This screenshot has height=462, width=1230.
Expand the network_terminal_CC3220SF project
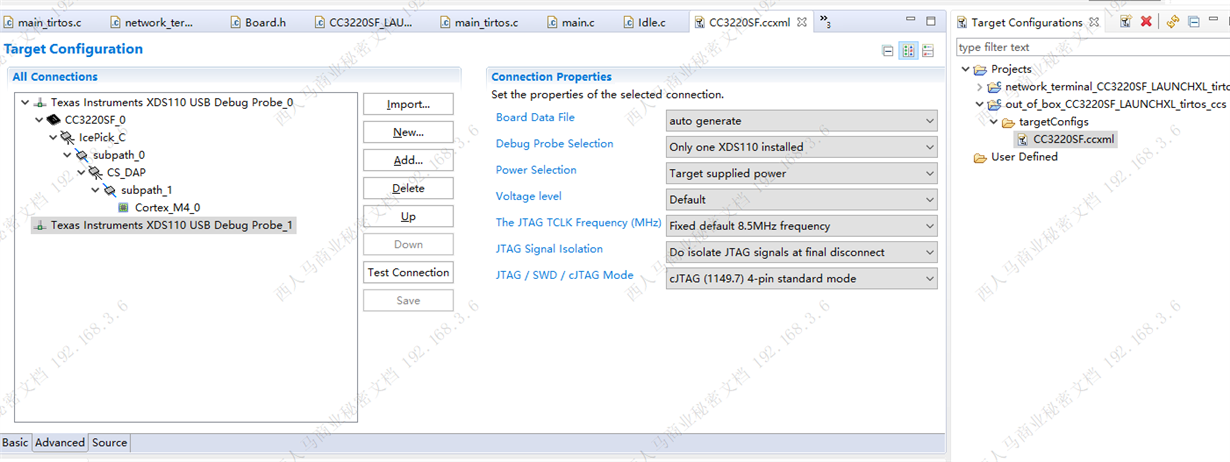click(x=980, y=87)
